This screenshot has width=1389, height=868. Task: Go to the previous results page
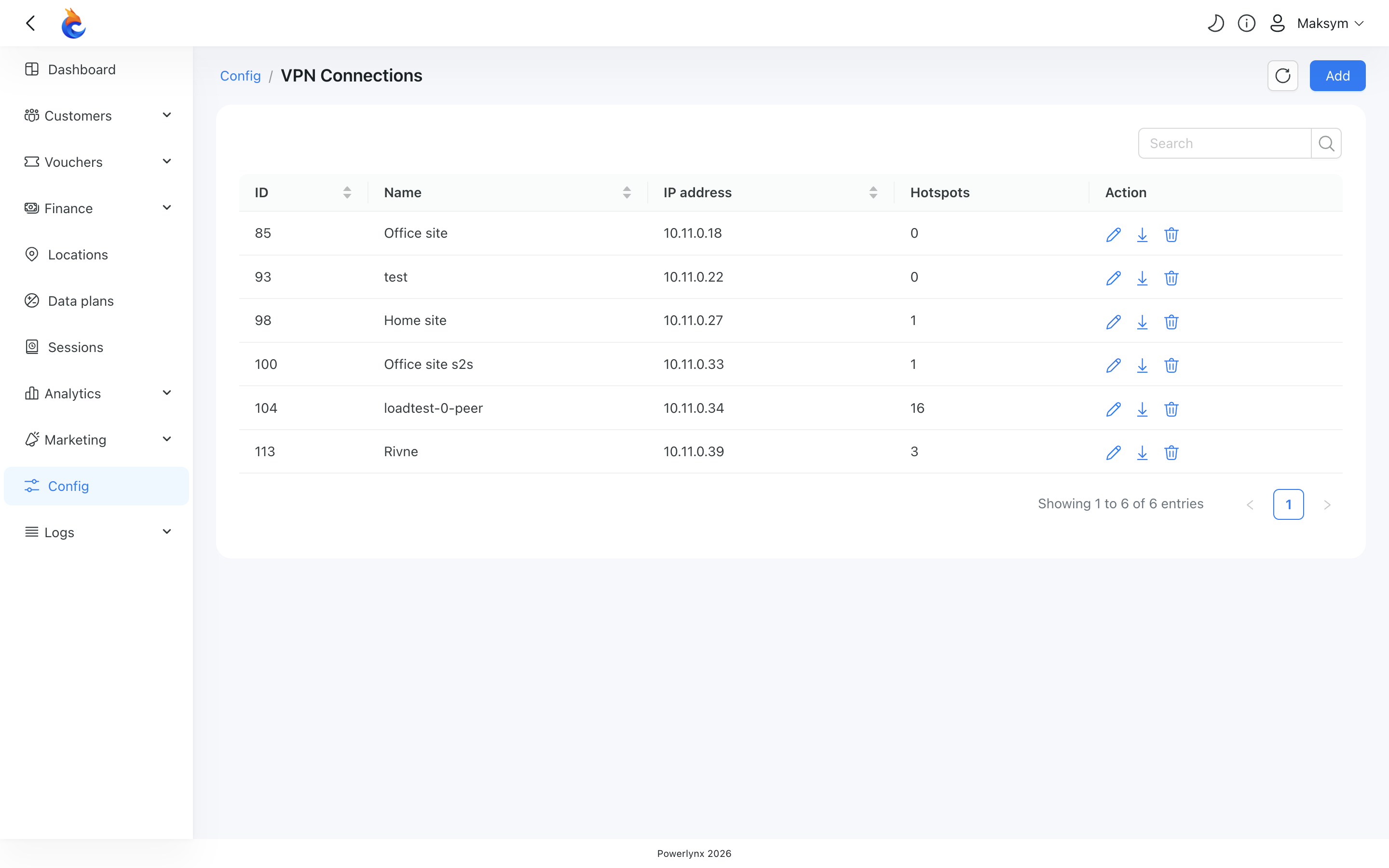point(1250,504)
